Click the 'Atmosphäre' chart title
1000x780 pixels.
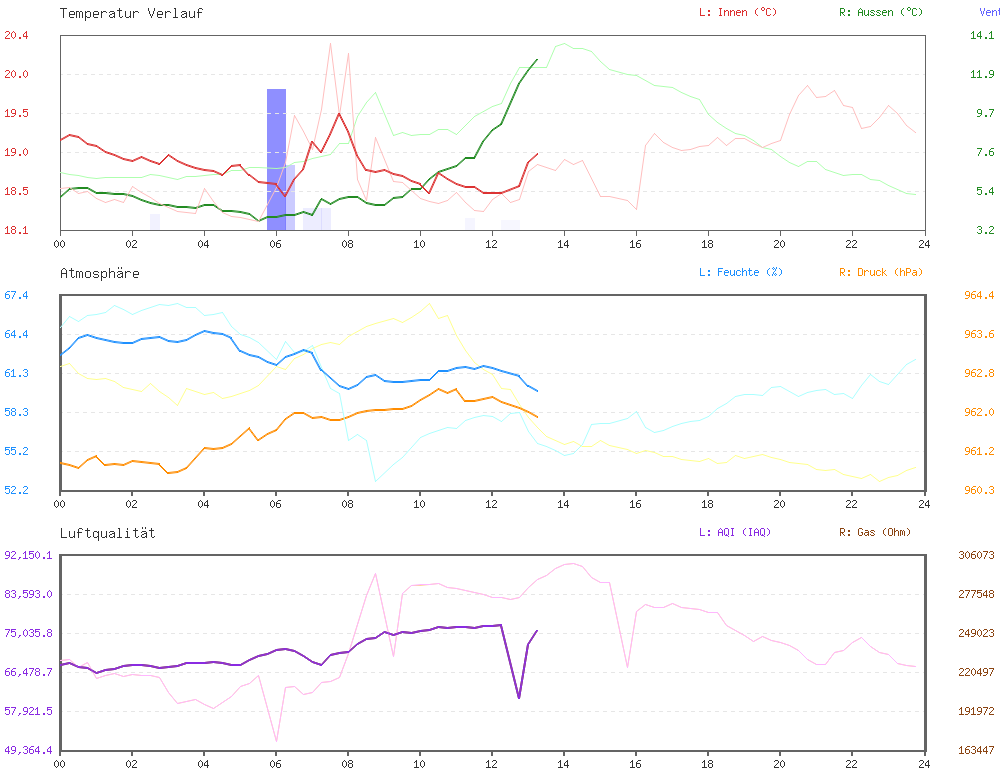click(x=100, y=273)
